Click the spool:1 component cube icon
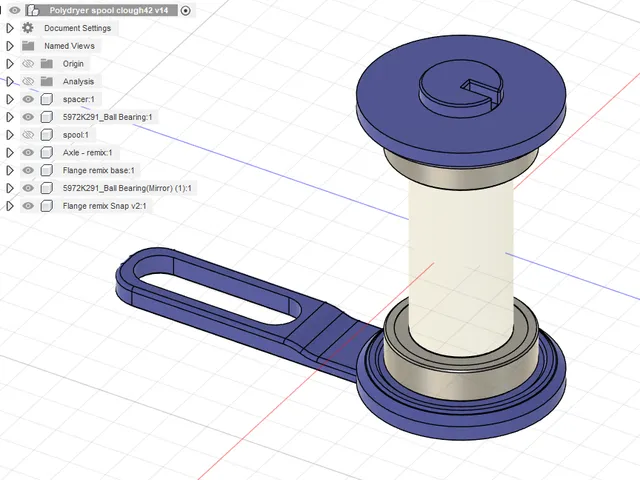This screenshot has height=480, width=640. tap(47, 135)
